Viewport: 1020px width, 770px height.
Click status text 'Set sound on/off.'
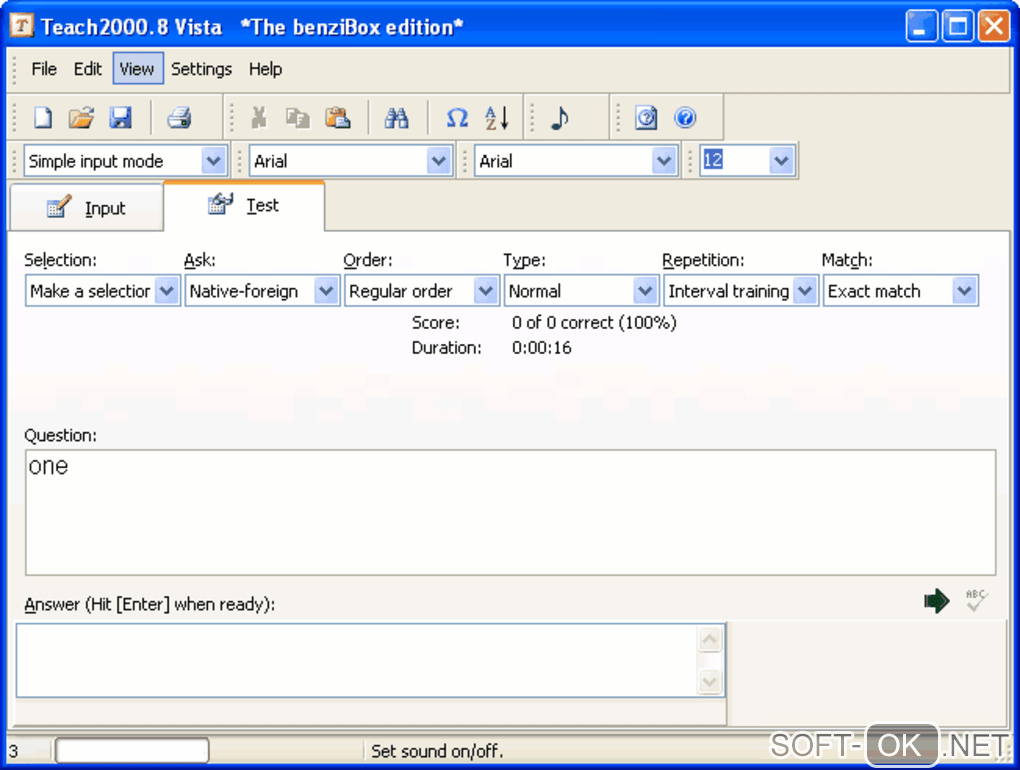(x=437, y=751)
